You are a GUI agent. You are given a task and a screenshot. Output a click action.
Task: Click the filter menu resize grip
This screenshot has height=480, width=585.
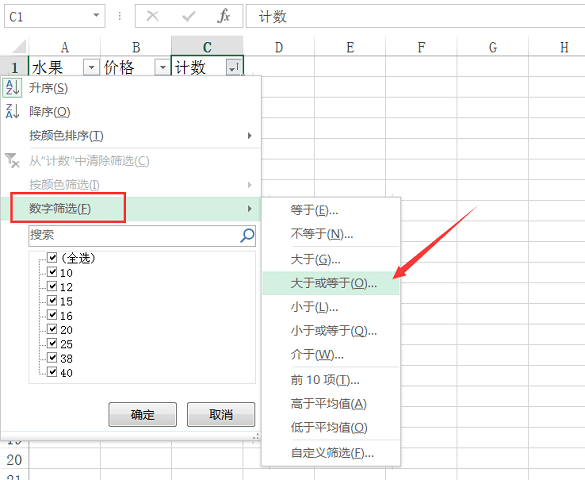pos(256,436)
